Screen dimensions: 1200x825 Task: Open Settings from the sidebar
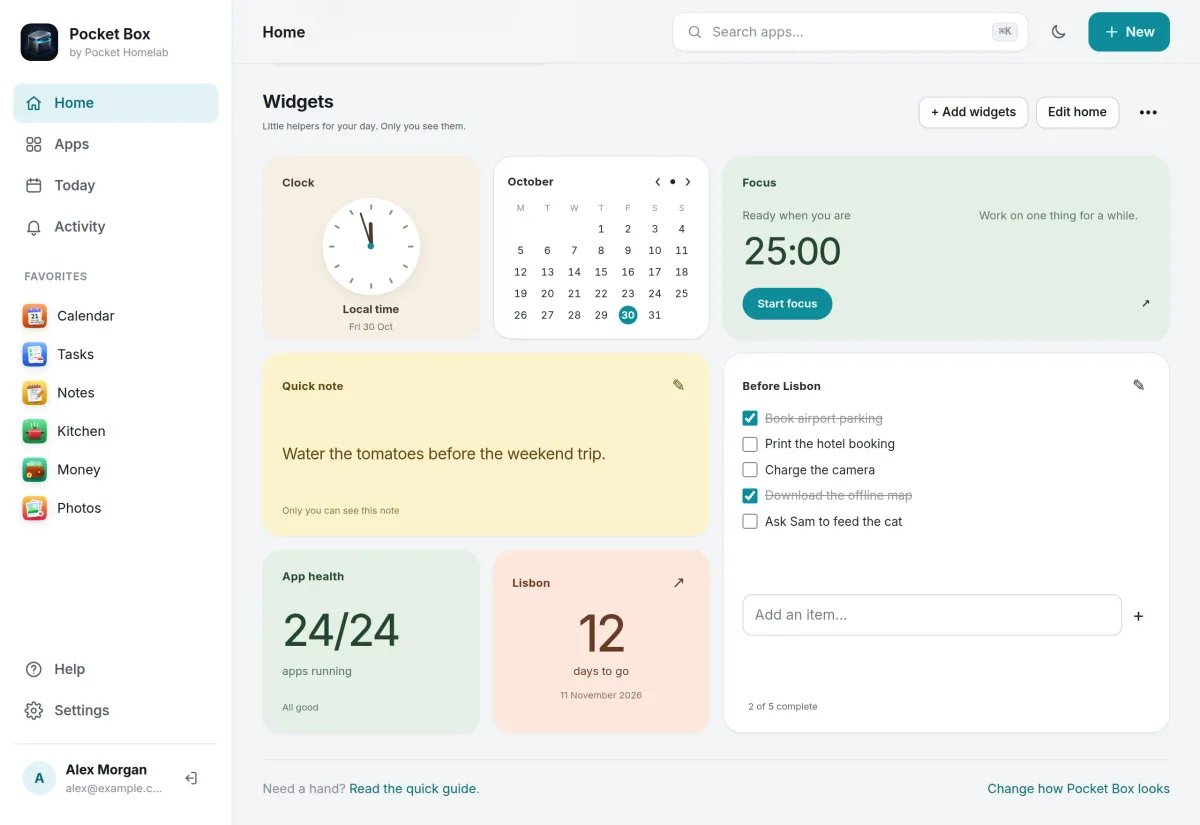click(115, 710)
